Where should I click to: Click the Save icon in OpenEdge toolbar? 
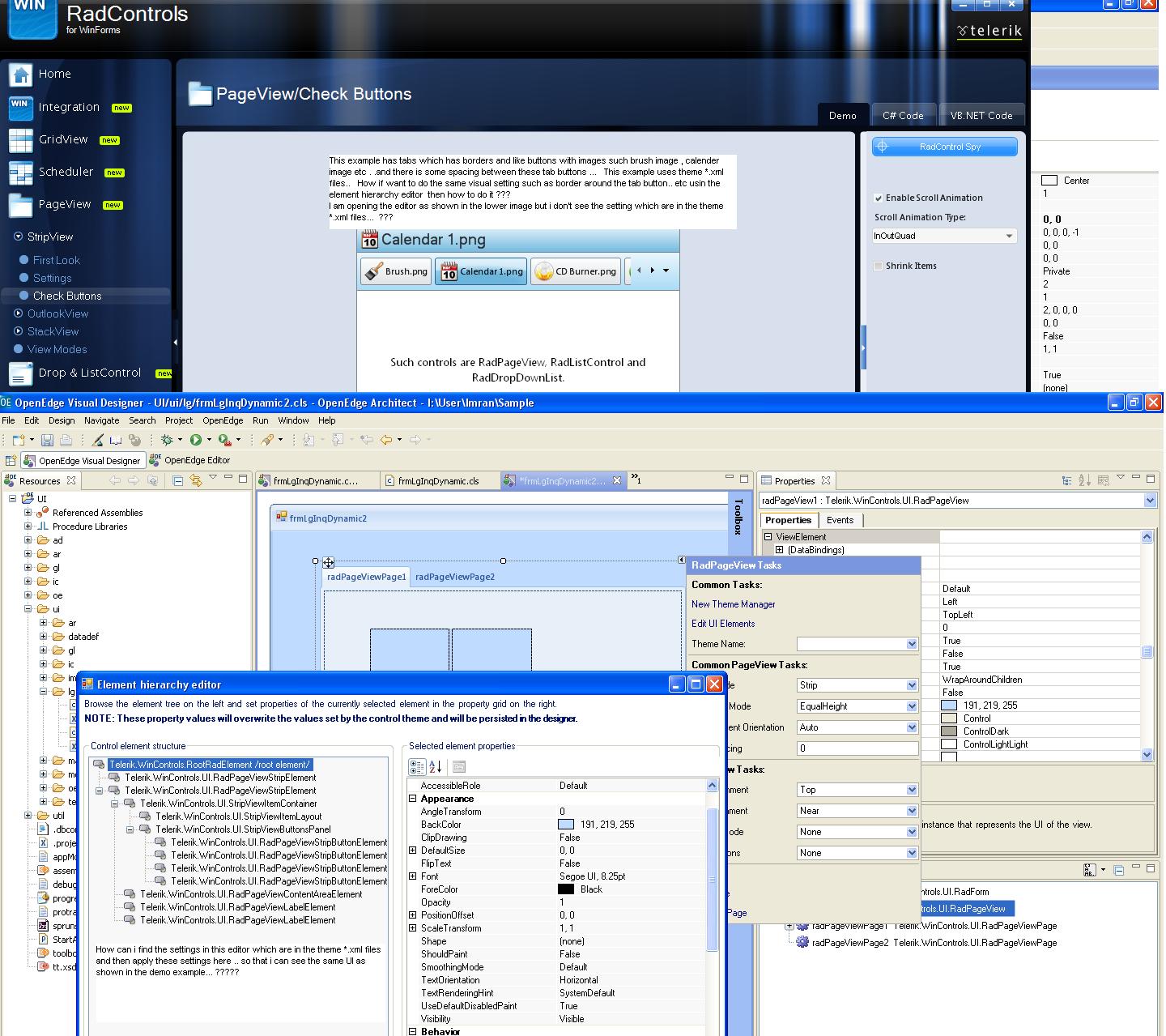click(x=47, y=440)
